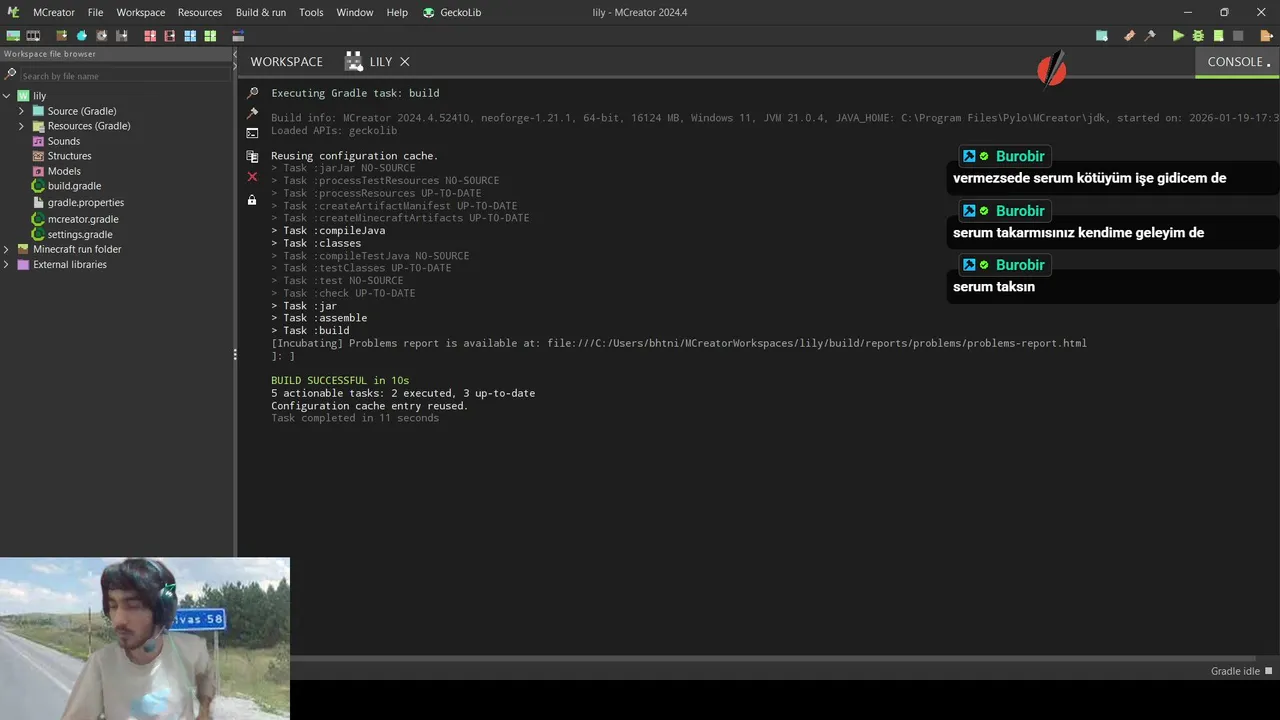Screen dimensions: 1280x720
Task: Open the Resources menu
Action: click(x=200, y=12)
